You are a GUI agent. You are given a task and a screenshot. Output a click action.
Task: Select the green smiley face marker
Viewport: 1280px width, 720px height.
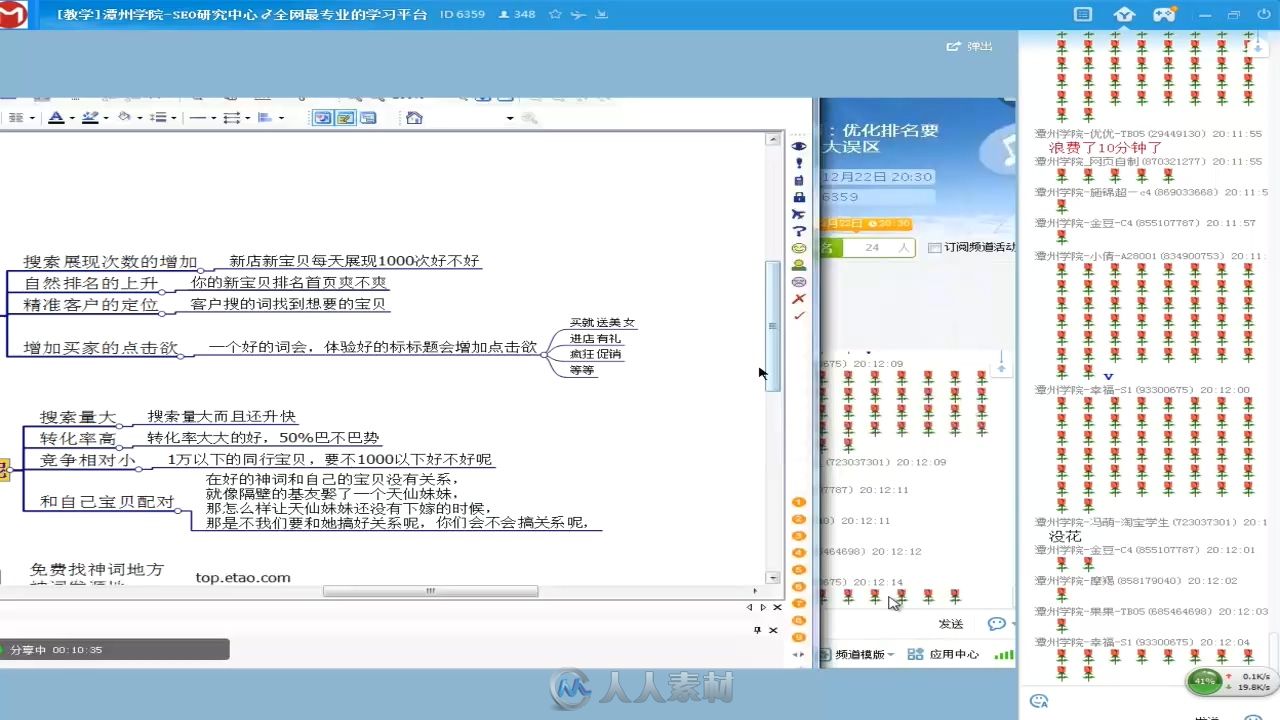click(799, 248)
